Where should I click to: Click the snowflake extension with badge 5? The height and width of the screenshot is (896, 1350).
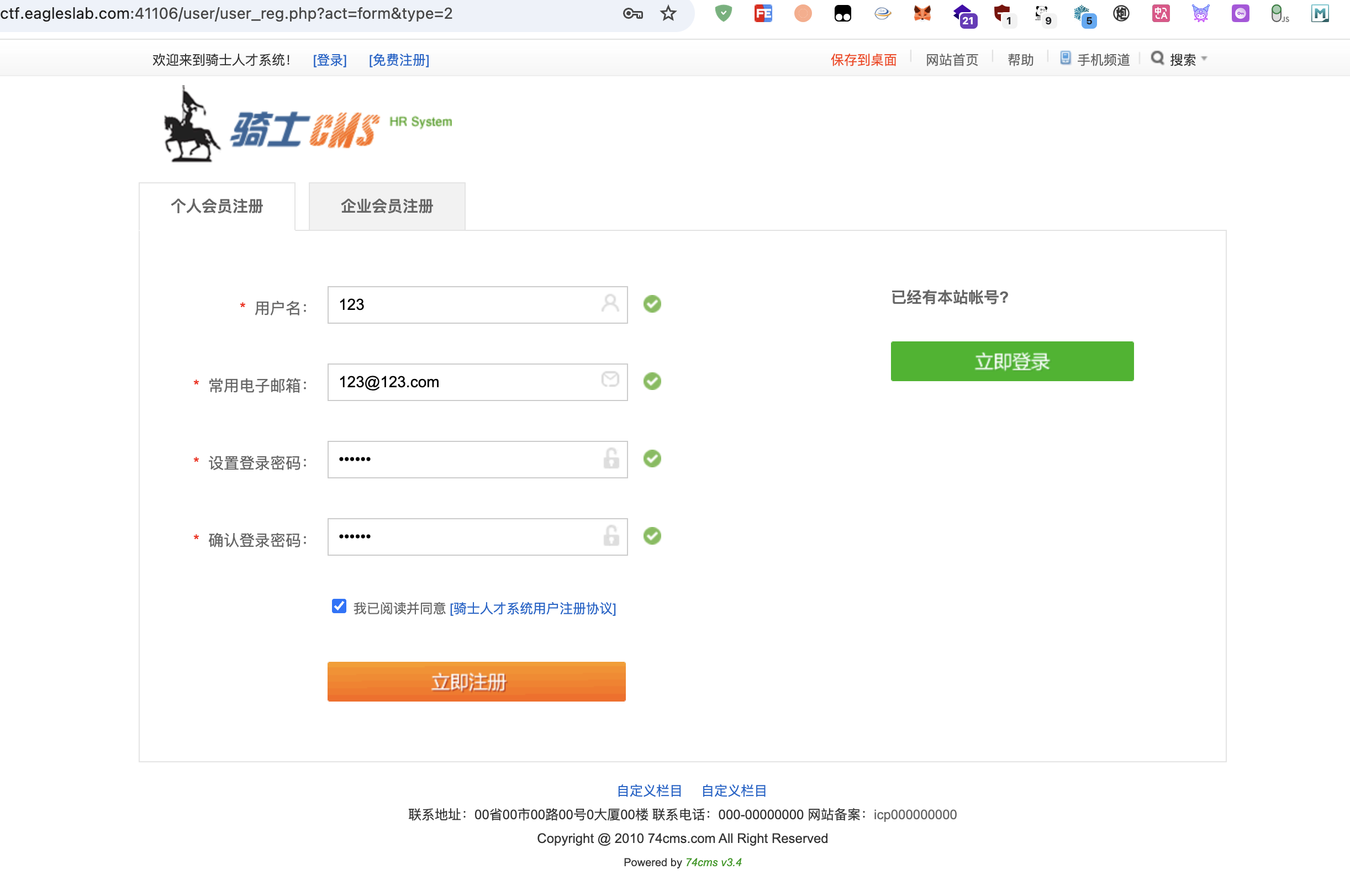coord(1082,14)
